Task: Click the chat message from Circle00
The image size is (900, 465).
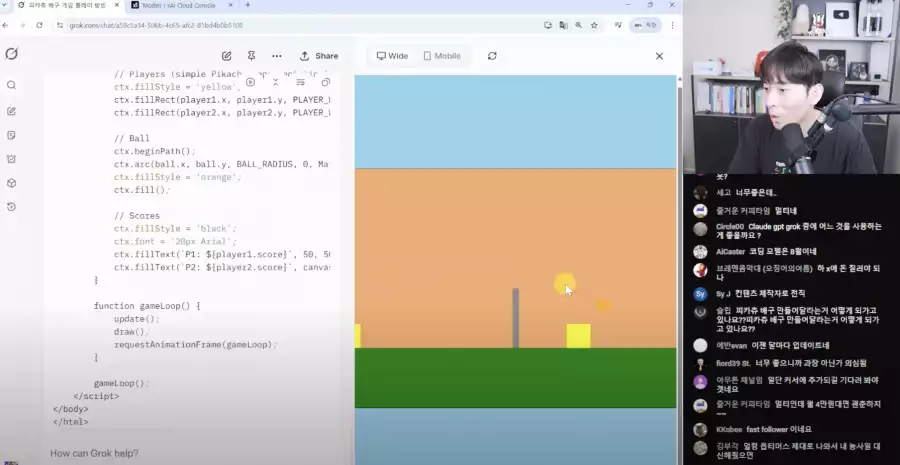Action: [x=798, y=231]
